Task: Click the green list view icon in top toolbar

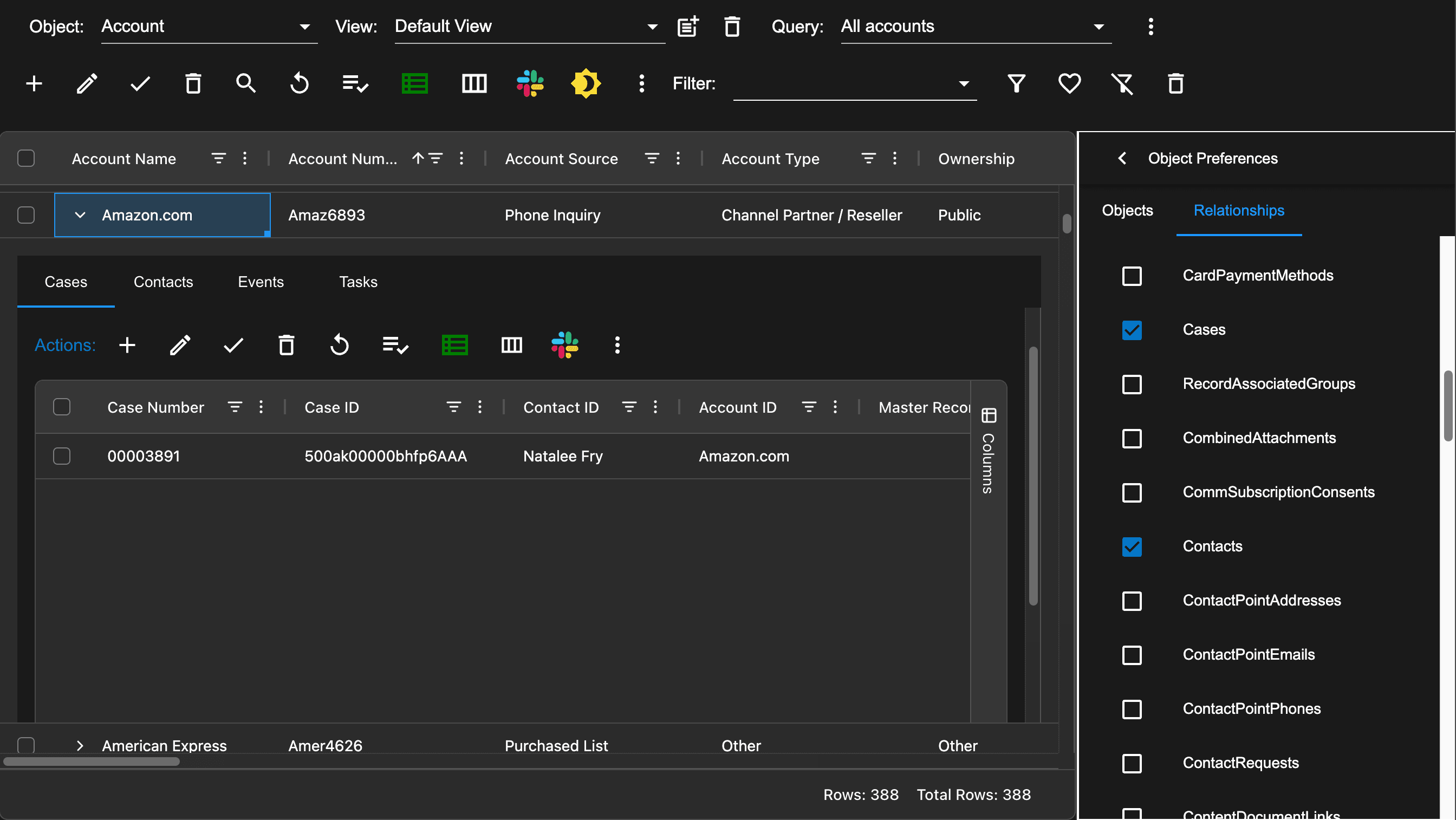Action: 414,83
